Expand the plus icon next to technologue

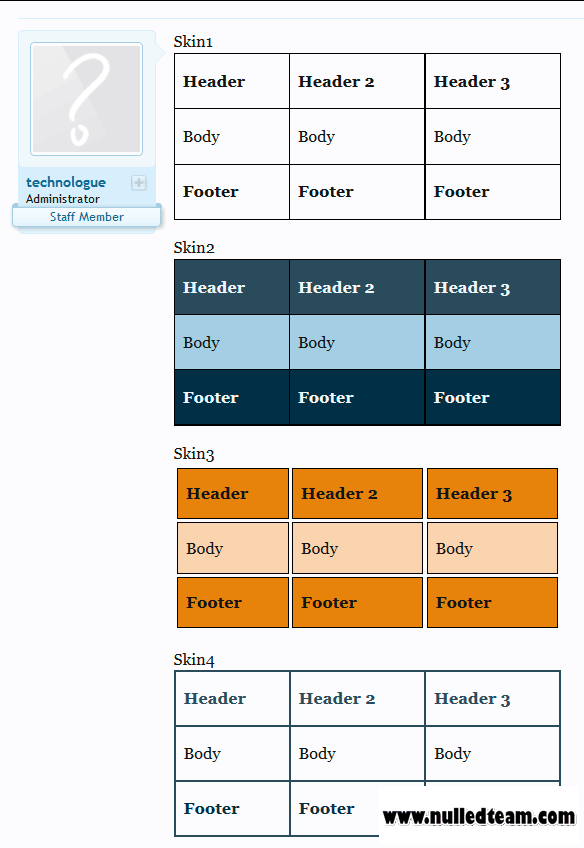pyautogui.click(x=139, y=183)
